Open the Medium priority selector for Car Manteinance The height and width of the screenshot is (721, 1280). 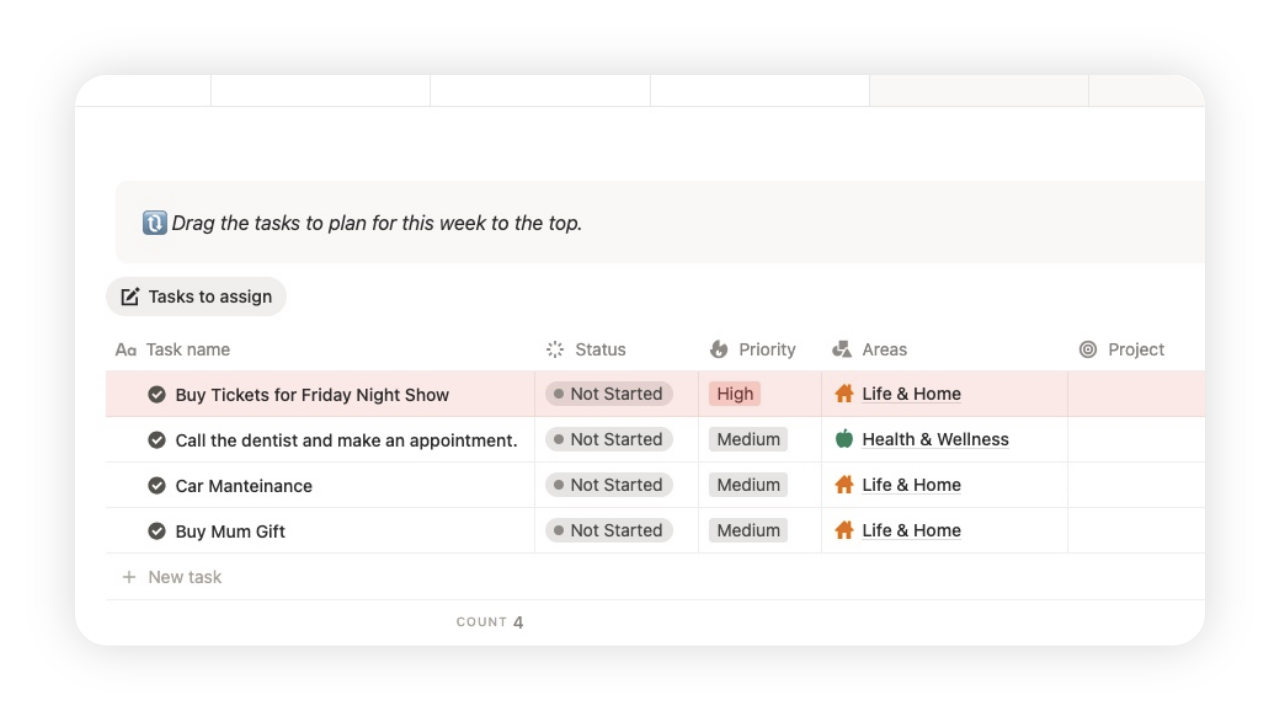tap(747, 484)
